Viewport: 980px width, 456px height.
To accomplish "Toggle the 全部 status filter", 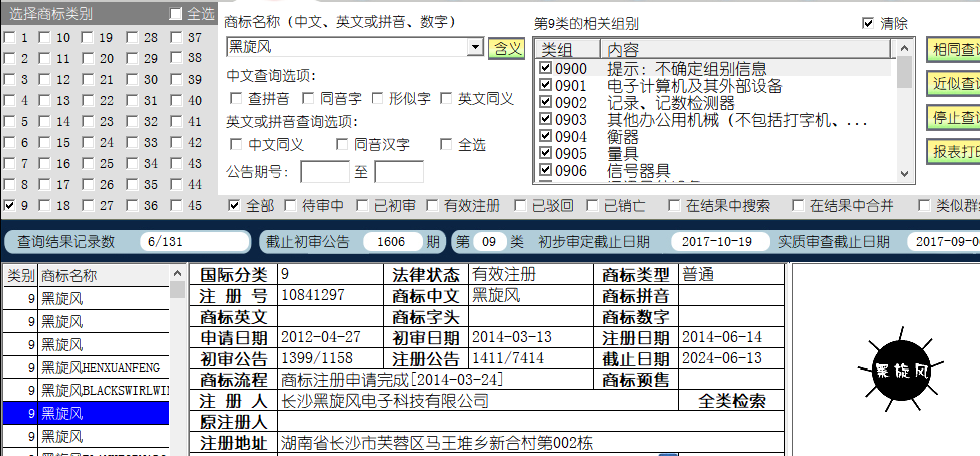I will pyautogui.click(x=234, y=206).
